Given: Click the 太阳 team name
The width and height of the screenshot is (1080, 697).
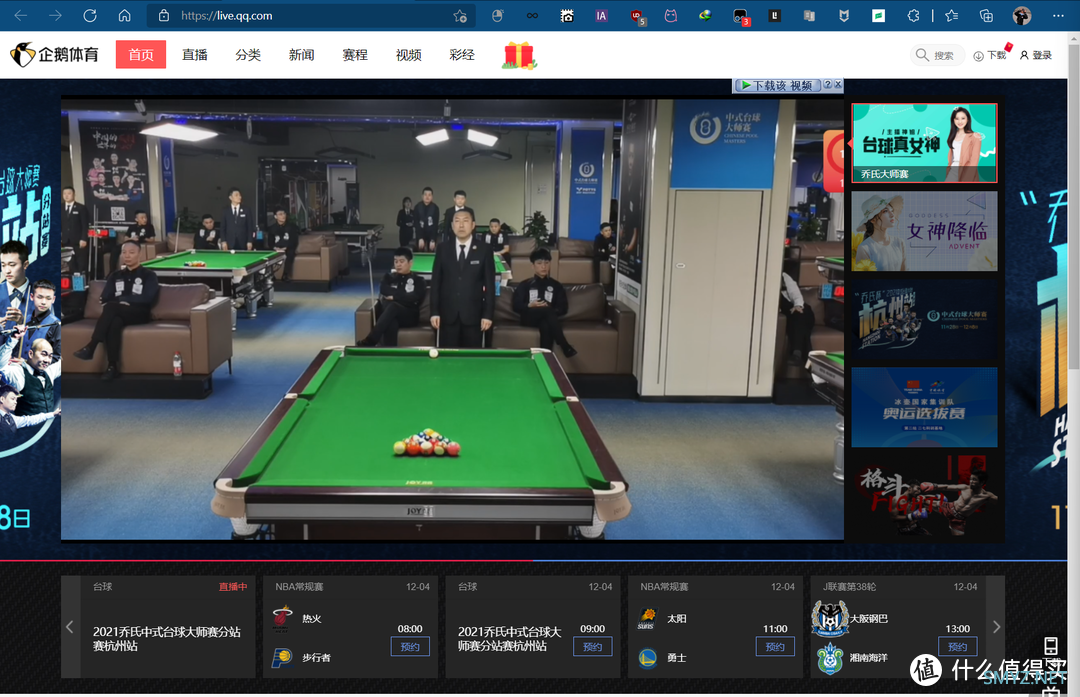Looking at the screenshot, I should coord(676,618).
